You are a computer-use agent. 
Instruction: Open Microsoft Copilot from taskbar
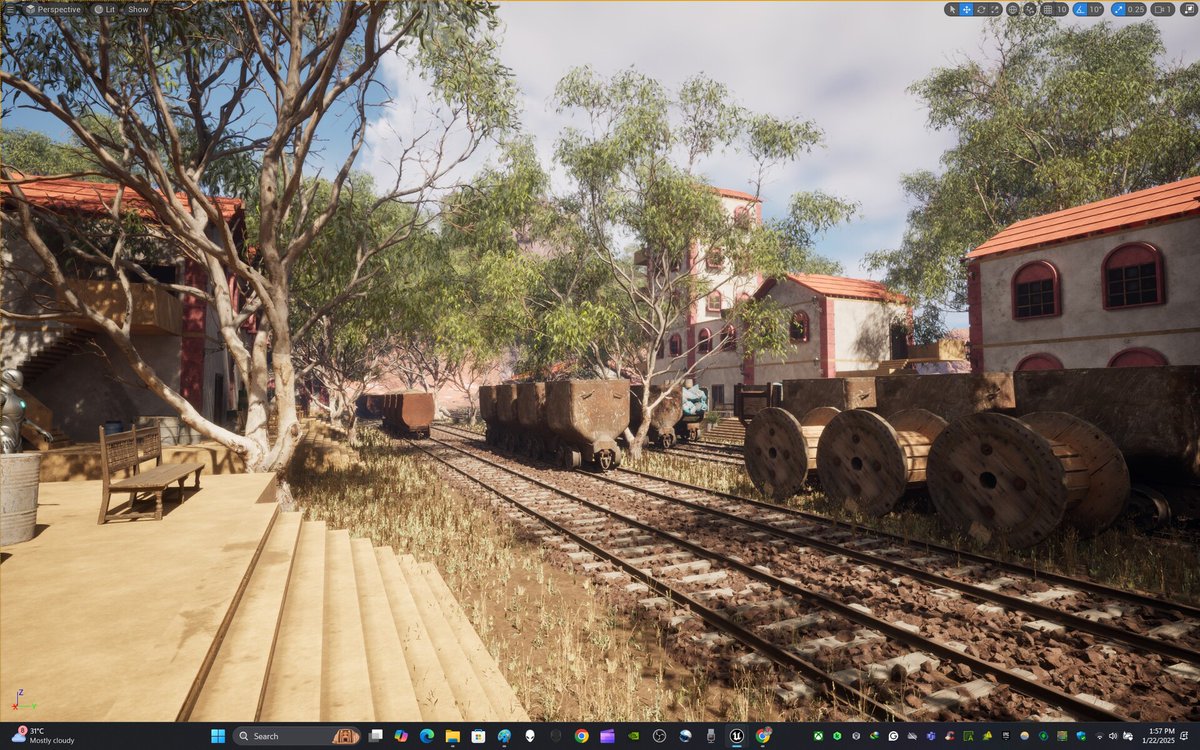point(401,736)
